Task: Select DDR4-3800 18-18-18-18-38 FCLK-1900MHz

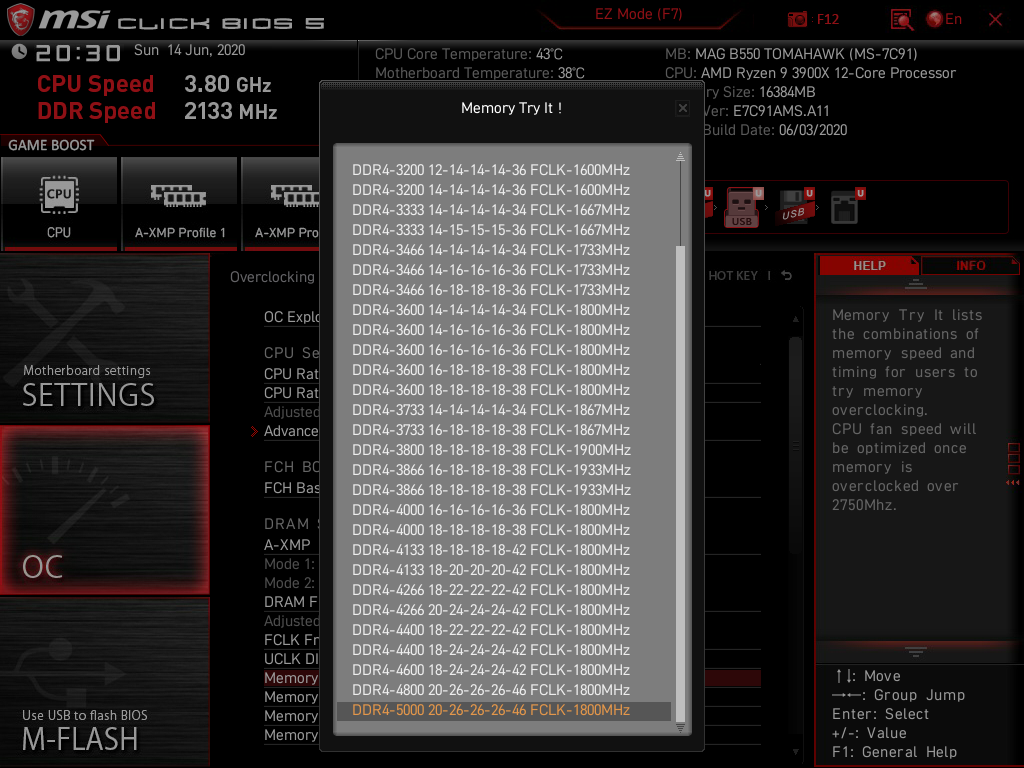Action: point(504,450)
